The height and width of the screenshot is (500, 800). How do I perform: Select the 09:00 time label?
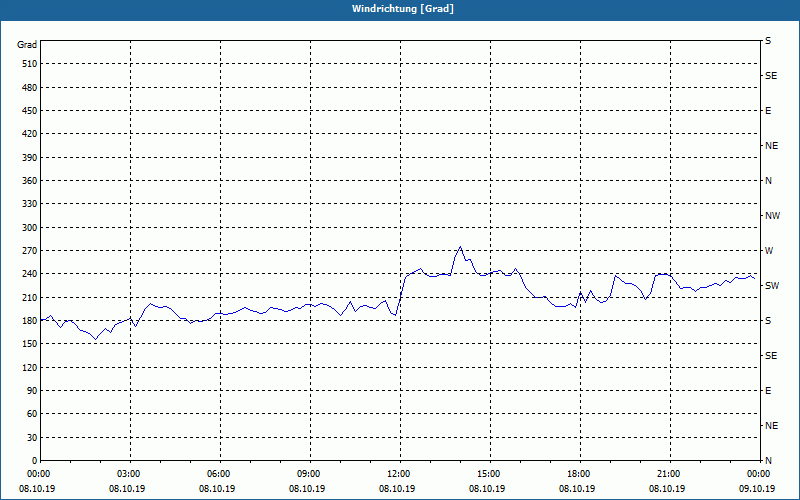(307, 474)
